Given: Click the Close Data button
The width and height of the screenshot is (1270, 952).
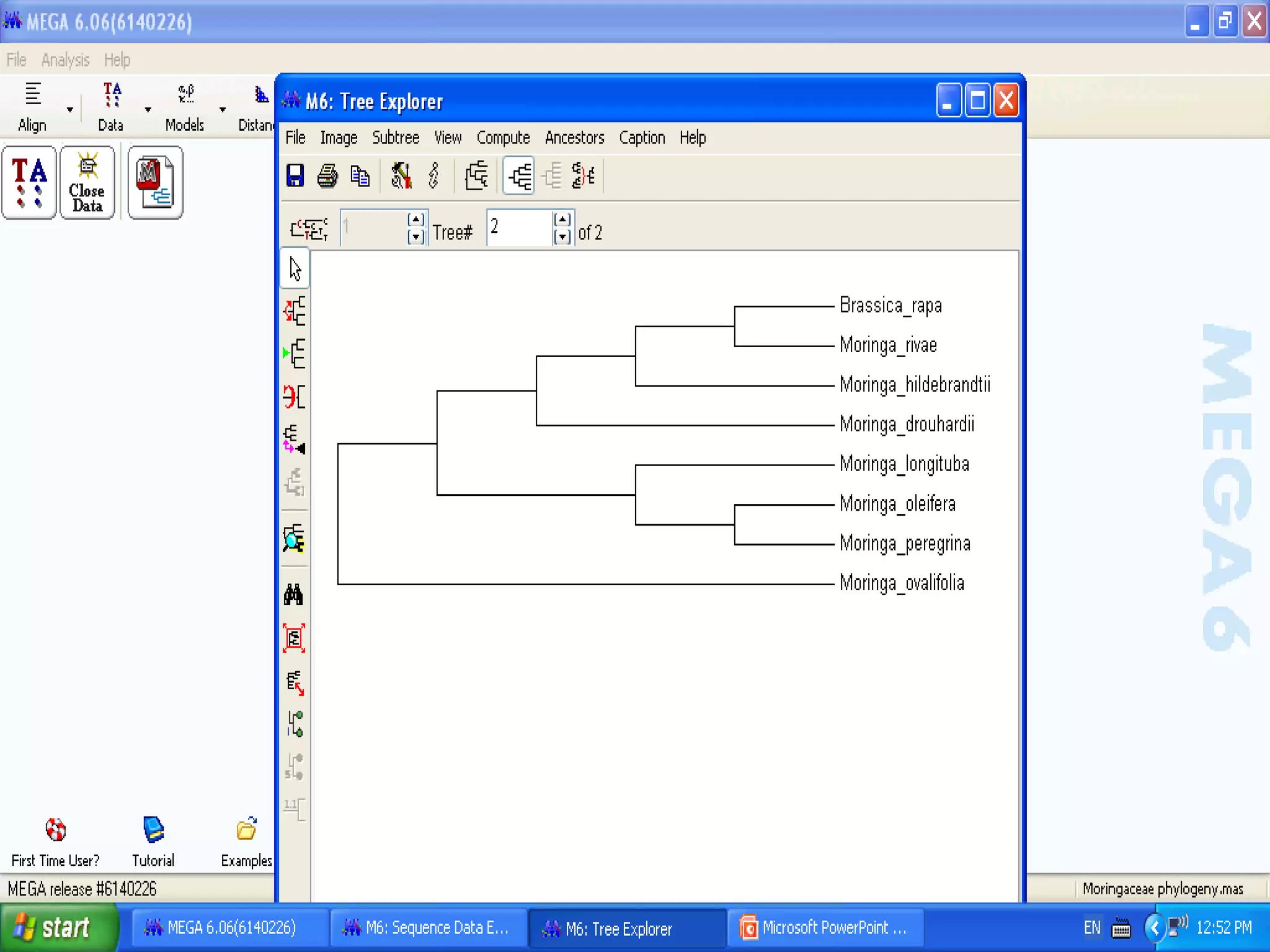Looking at the screenshot, I should [x=87, y=183].
